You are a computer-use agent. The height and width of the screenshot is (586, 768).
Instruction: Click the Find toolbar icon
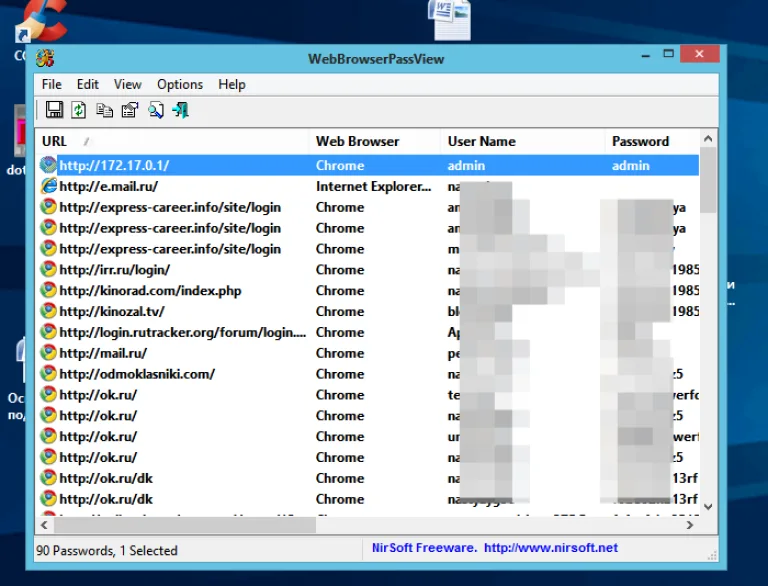[x=156, y=110]
